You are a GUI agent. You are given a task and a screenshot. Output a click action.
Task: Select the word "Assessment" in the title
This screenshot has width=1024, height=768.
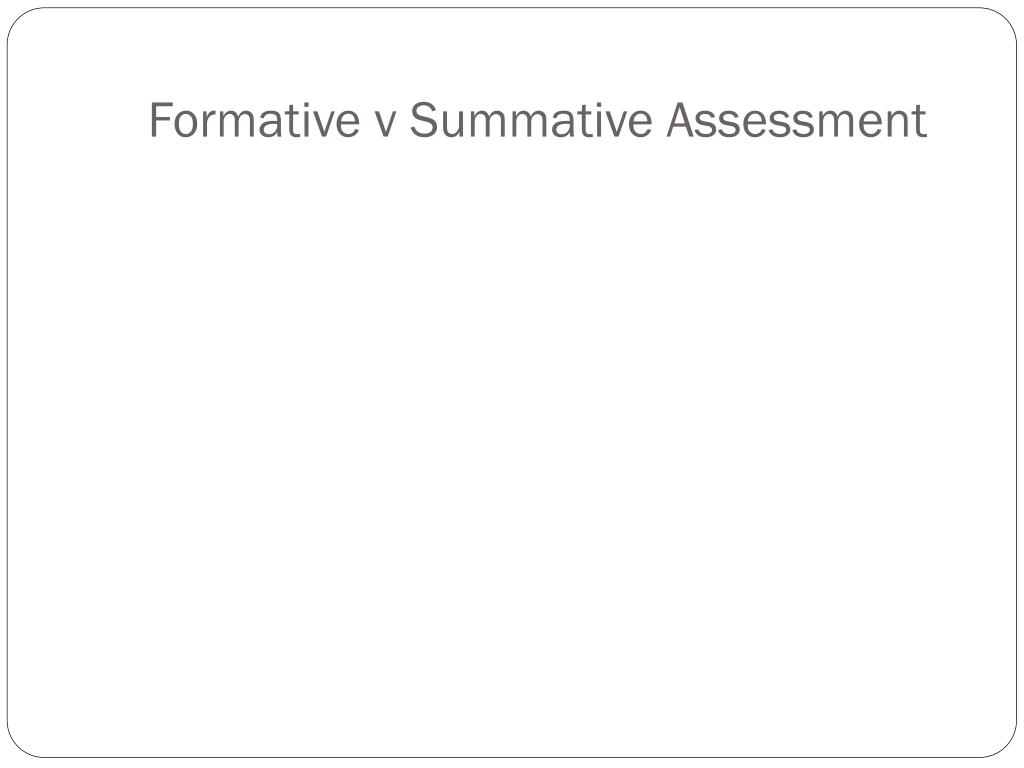coord(797,120)
